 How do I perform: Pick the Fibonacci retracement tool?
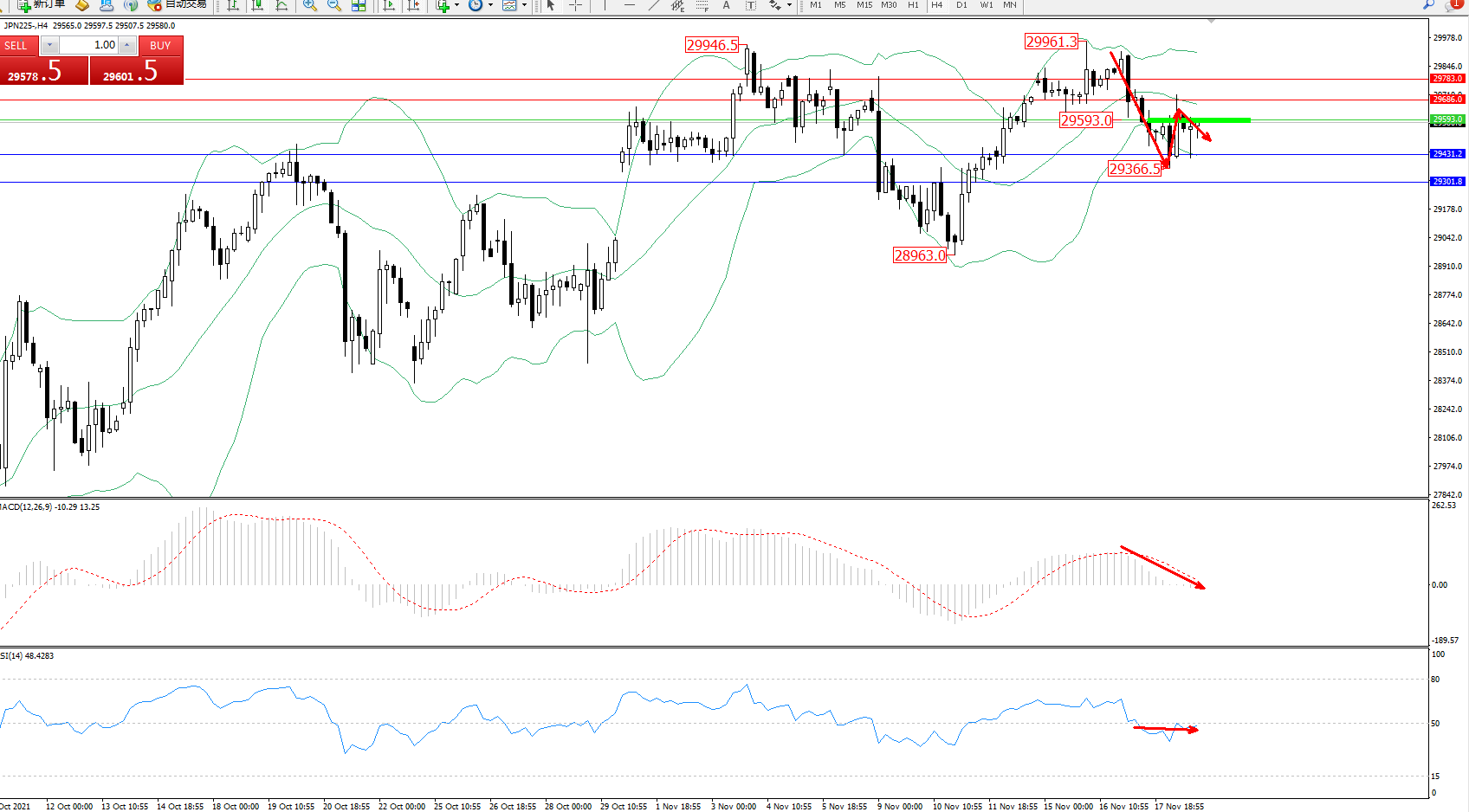point(702,6)
